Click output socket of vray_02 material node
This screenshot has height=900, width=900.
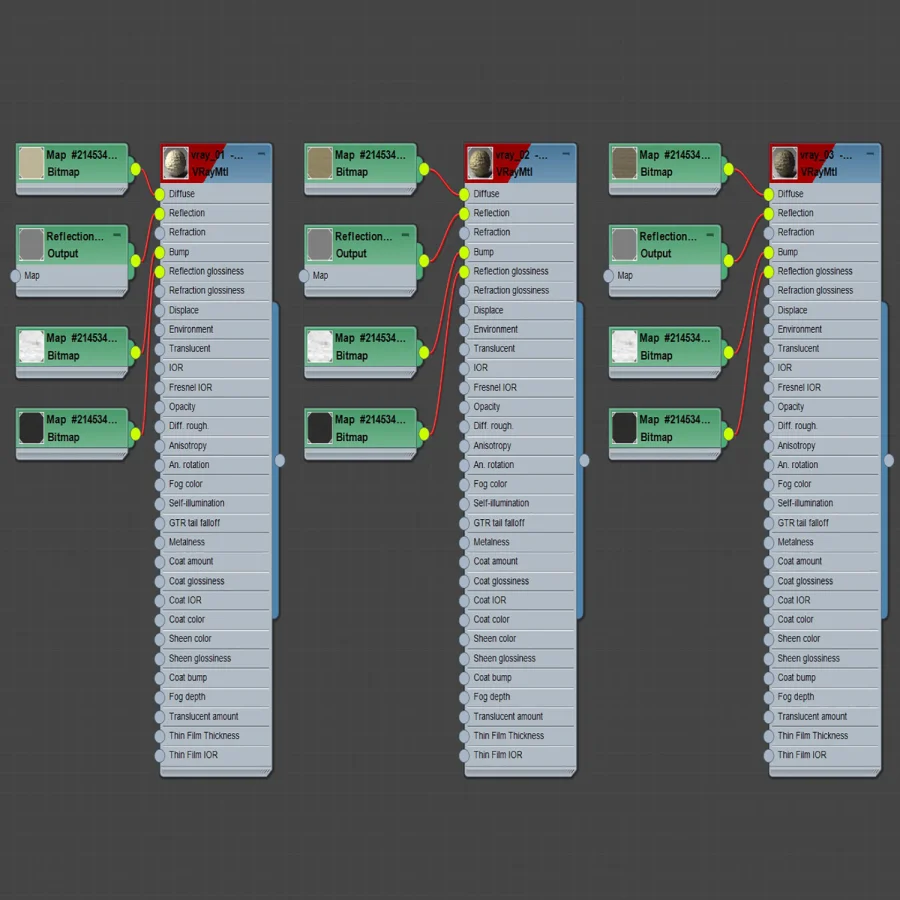click(584, 460)
